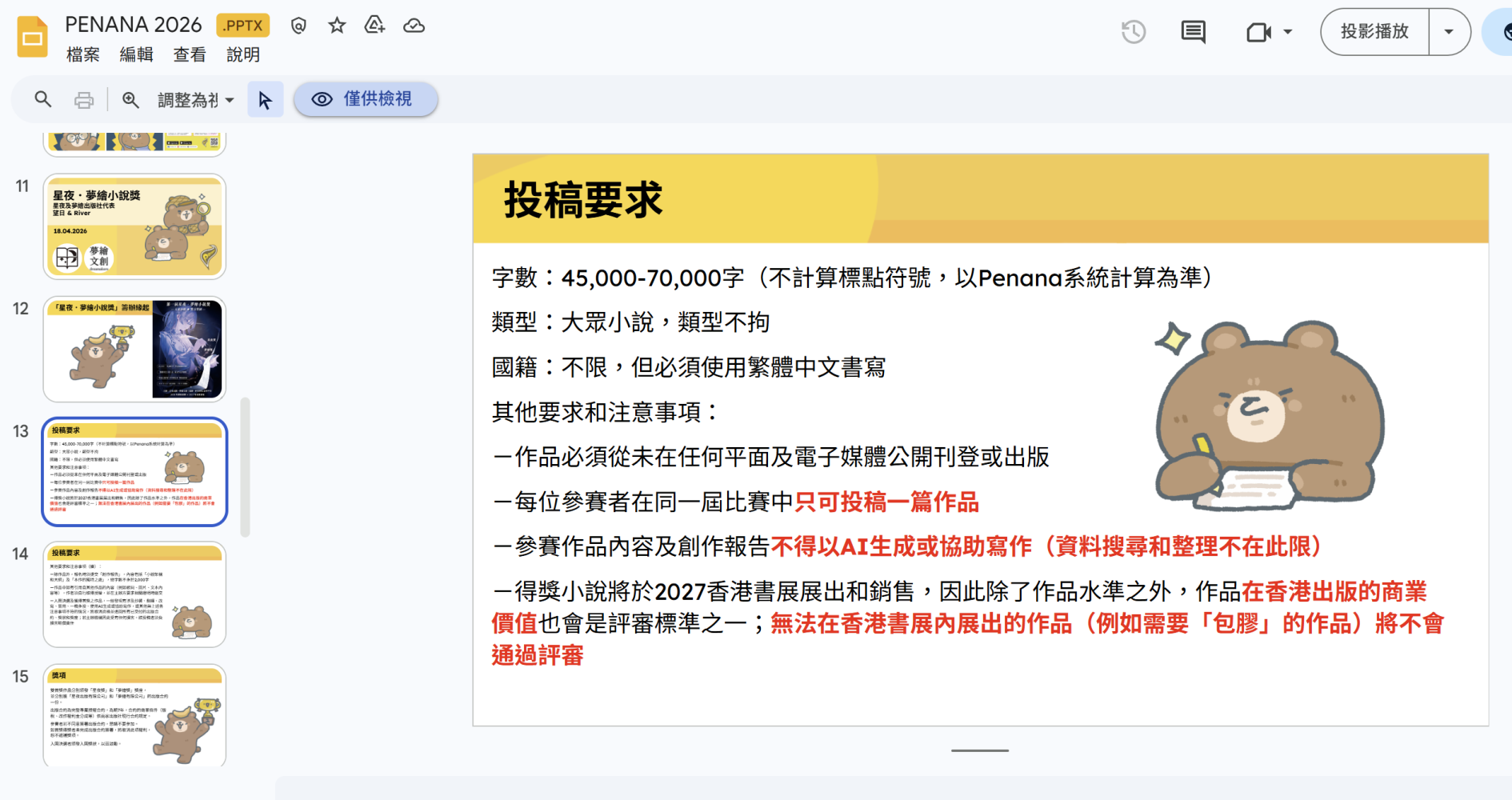Open the add to Drive shortcut icon
The image size is (1512, 800).
374,26
